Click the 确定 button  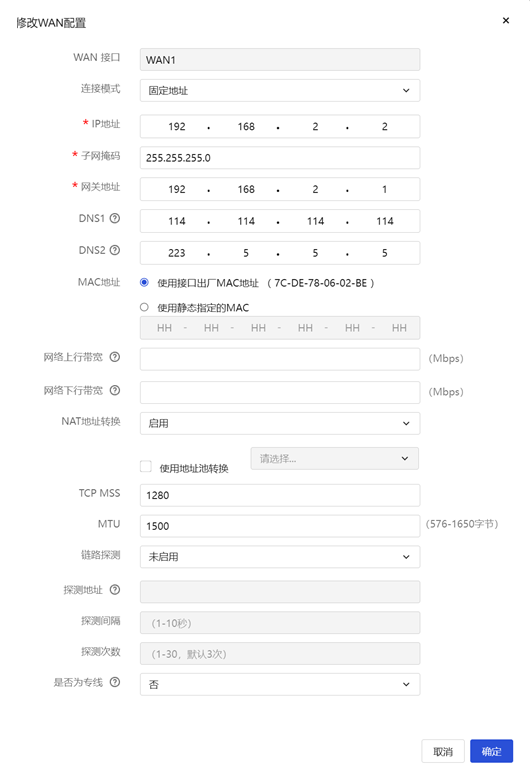(x=491, y=751)
